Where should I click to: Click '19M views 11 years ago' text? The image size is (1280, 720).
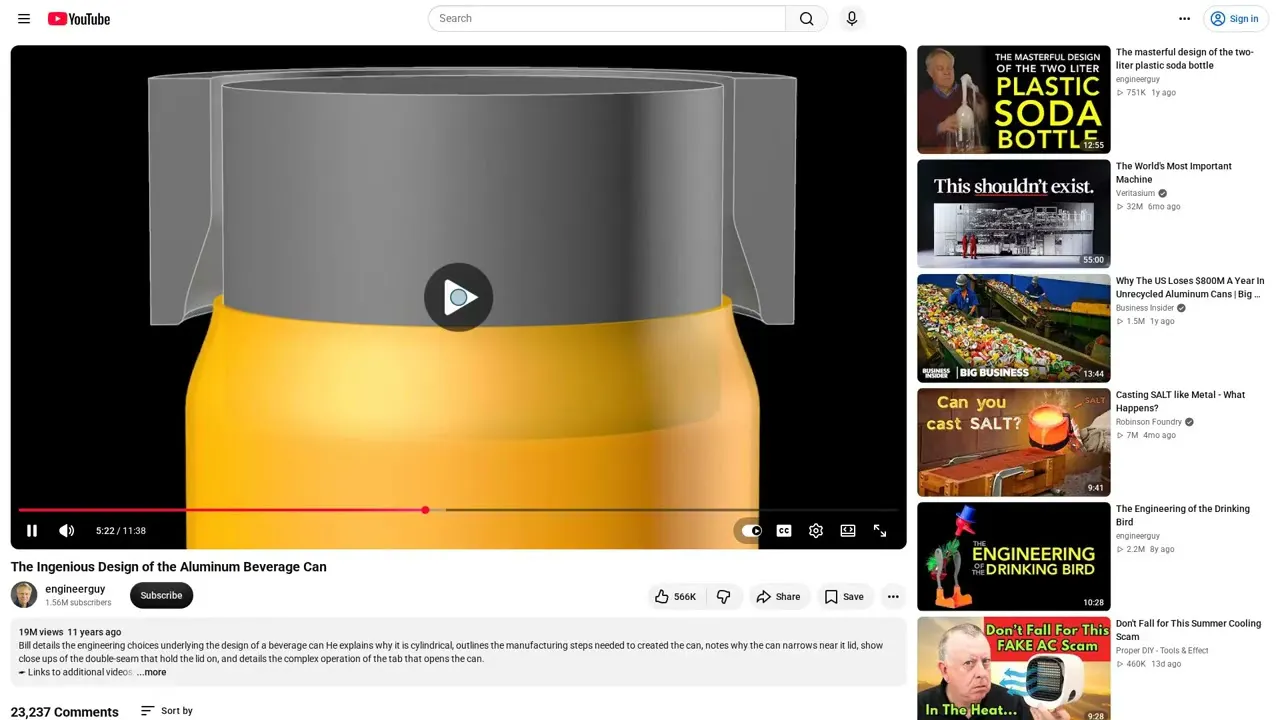coord(70,632)
